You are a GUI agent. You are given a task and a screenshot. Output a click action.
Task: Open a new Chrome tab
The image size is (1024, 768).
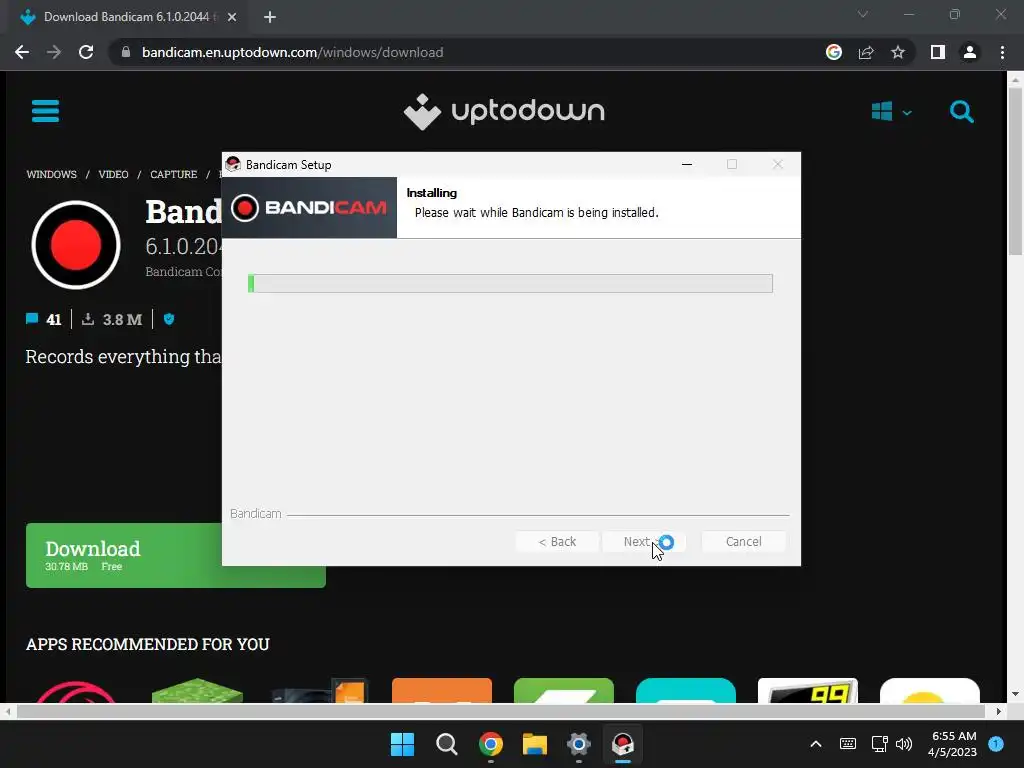pyautogui.click(x=270, y=17)
